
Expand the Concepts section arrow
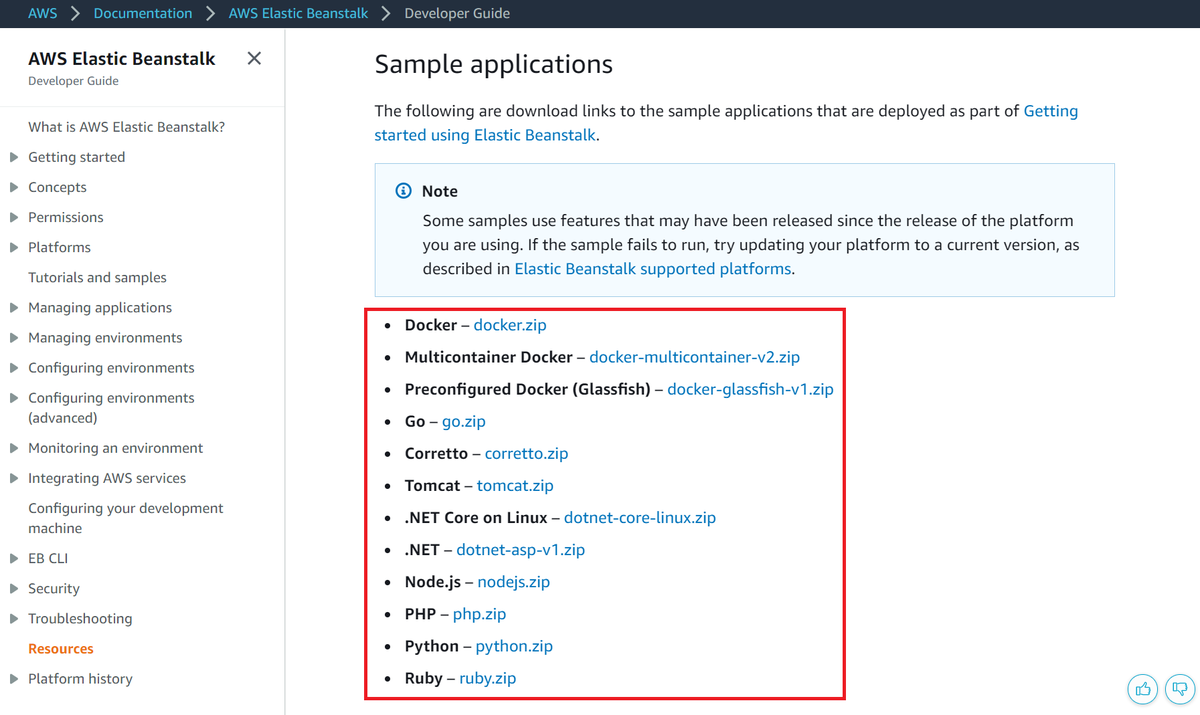tap(14, 187)
